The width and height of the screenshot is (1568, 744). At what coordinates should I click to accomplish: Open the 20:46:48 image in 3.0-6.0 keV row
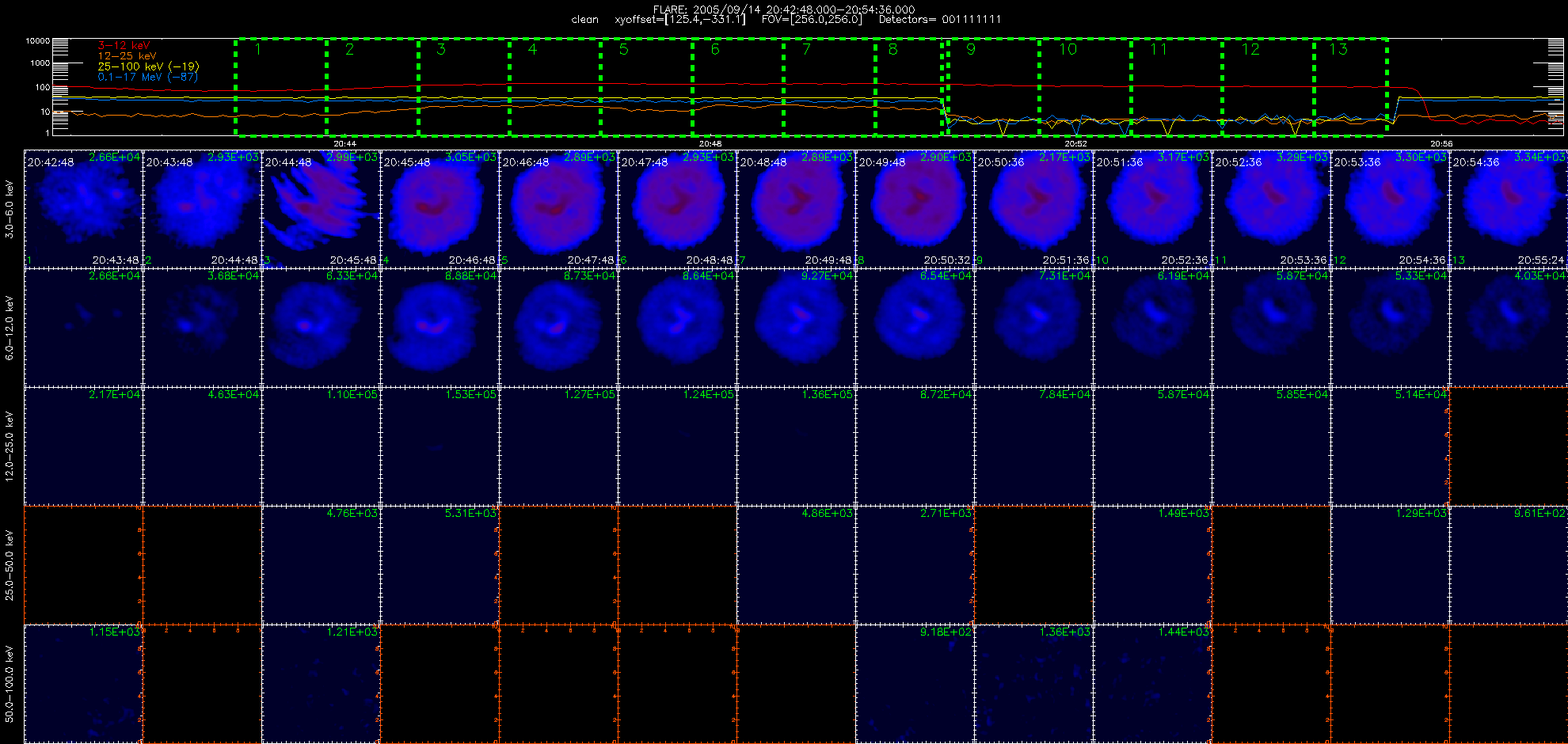click(559, 209)
